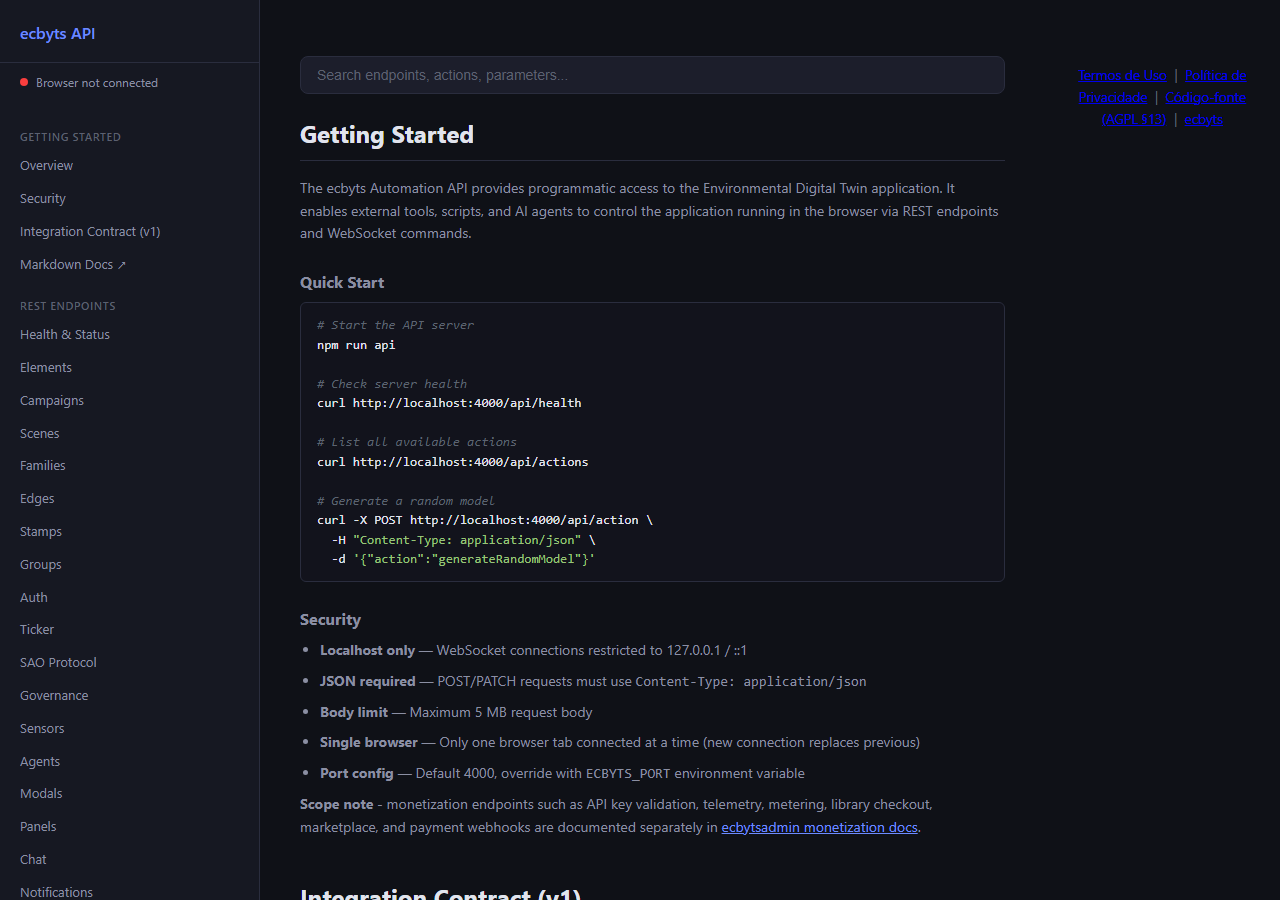Click the Browser not connected status indicator
This screenshot has width=1280, height=900.
[89, 83]
